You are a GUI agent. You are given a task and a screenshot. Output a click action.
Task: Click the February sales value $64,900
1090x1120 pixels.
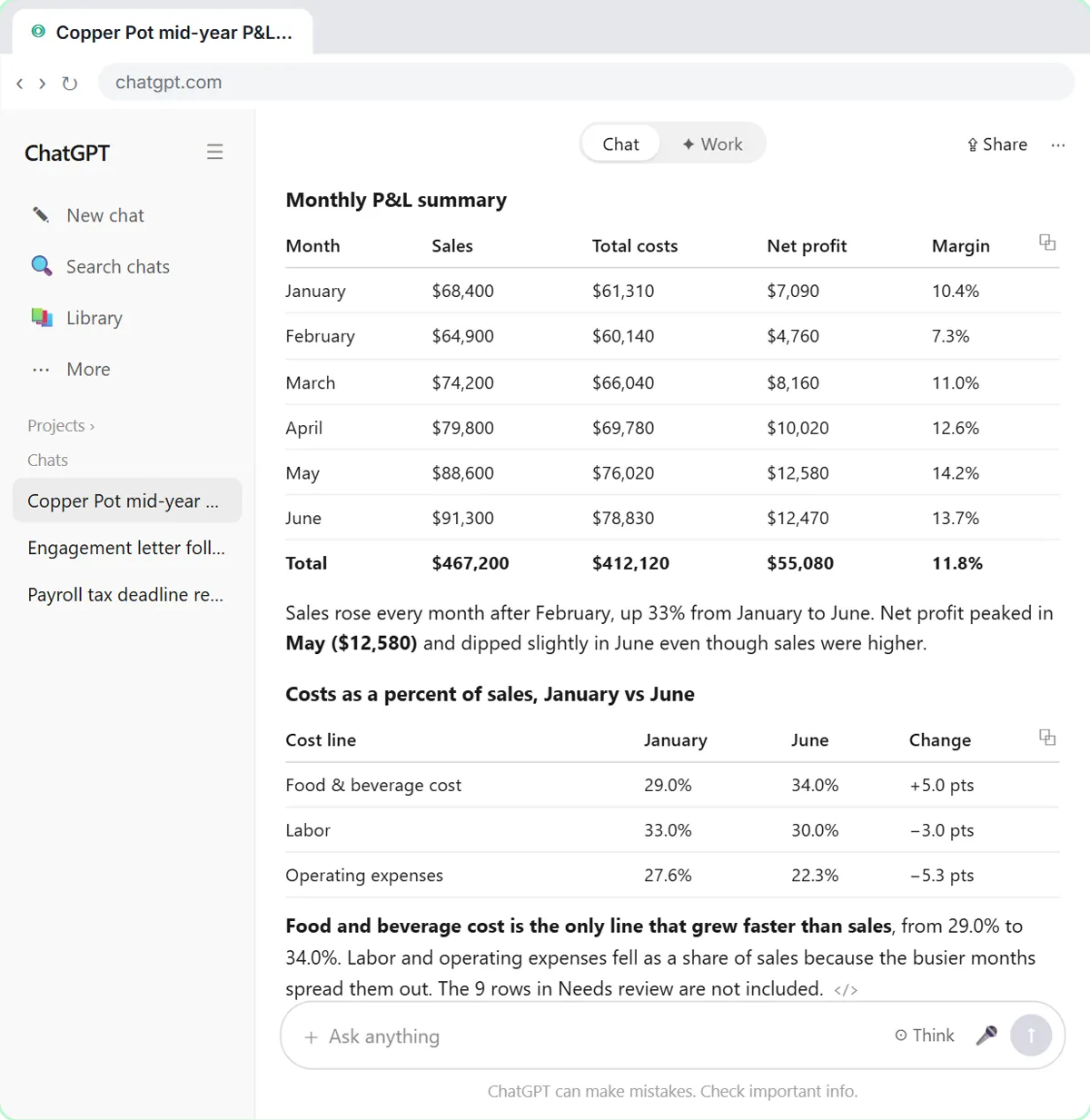(x=462, y=336)
